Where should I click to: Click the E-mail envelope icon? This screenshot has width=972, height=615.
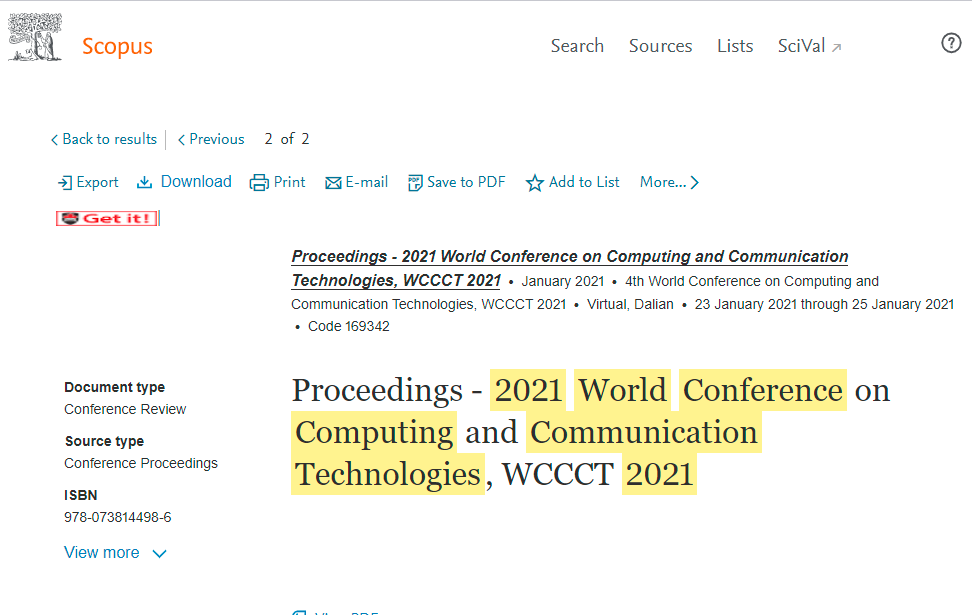334,183
